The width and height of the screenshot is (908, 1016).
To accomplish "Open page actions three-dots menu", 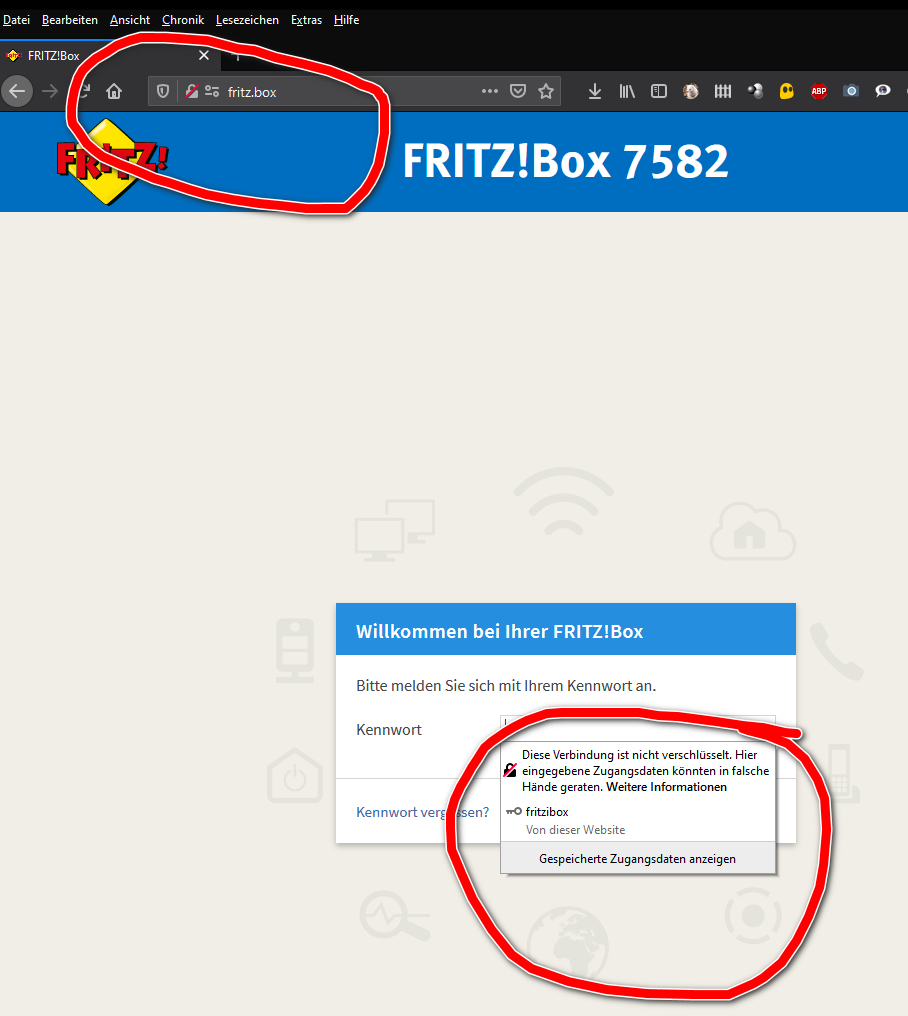I will pyautogui.click(x=490, y=91).
